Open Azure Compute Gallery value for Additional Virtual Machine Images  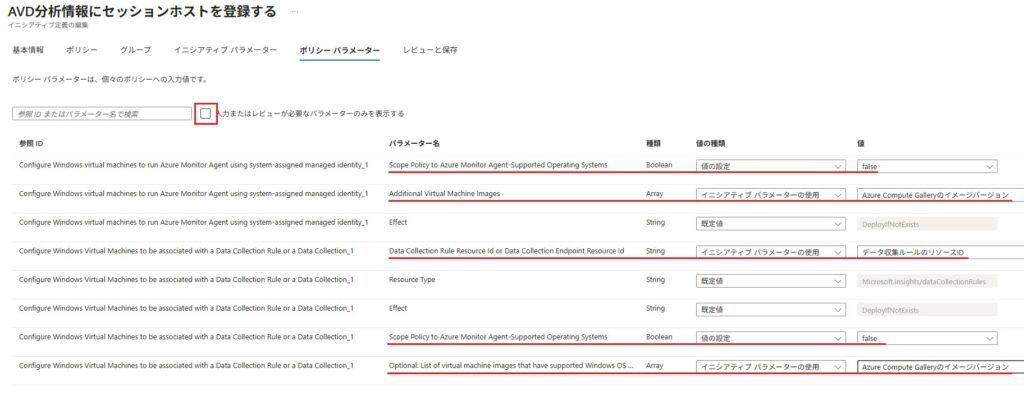(940, 195)
